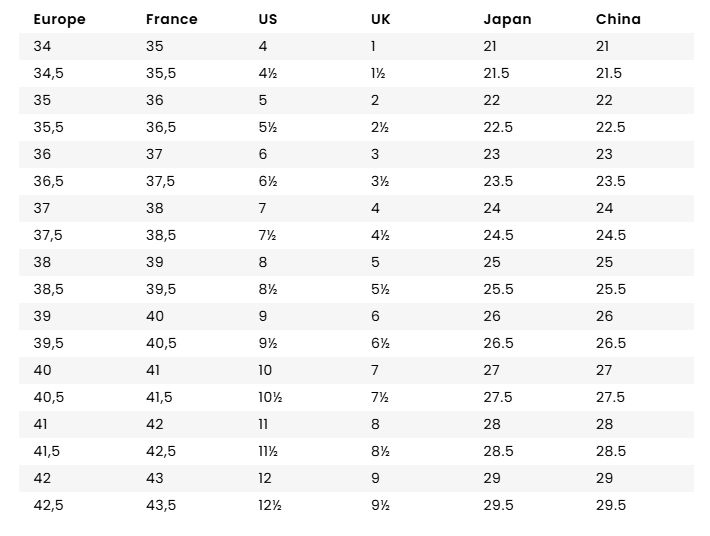Click the France column header
This screenshot has height=536, width=710.
pos(171,19)
